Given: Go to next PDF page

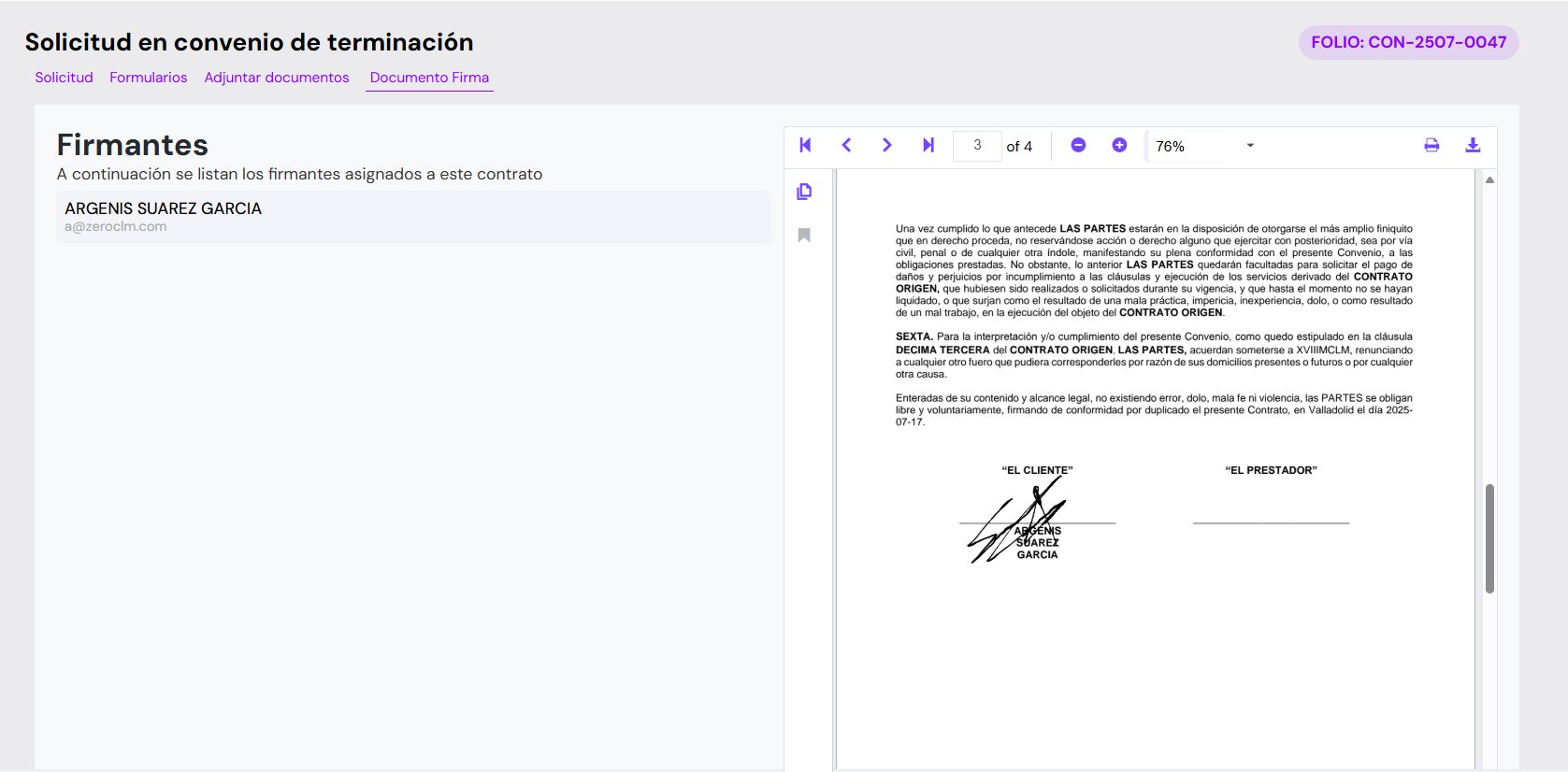Looking at the screenshot, I should coord(887,145).
